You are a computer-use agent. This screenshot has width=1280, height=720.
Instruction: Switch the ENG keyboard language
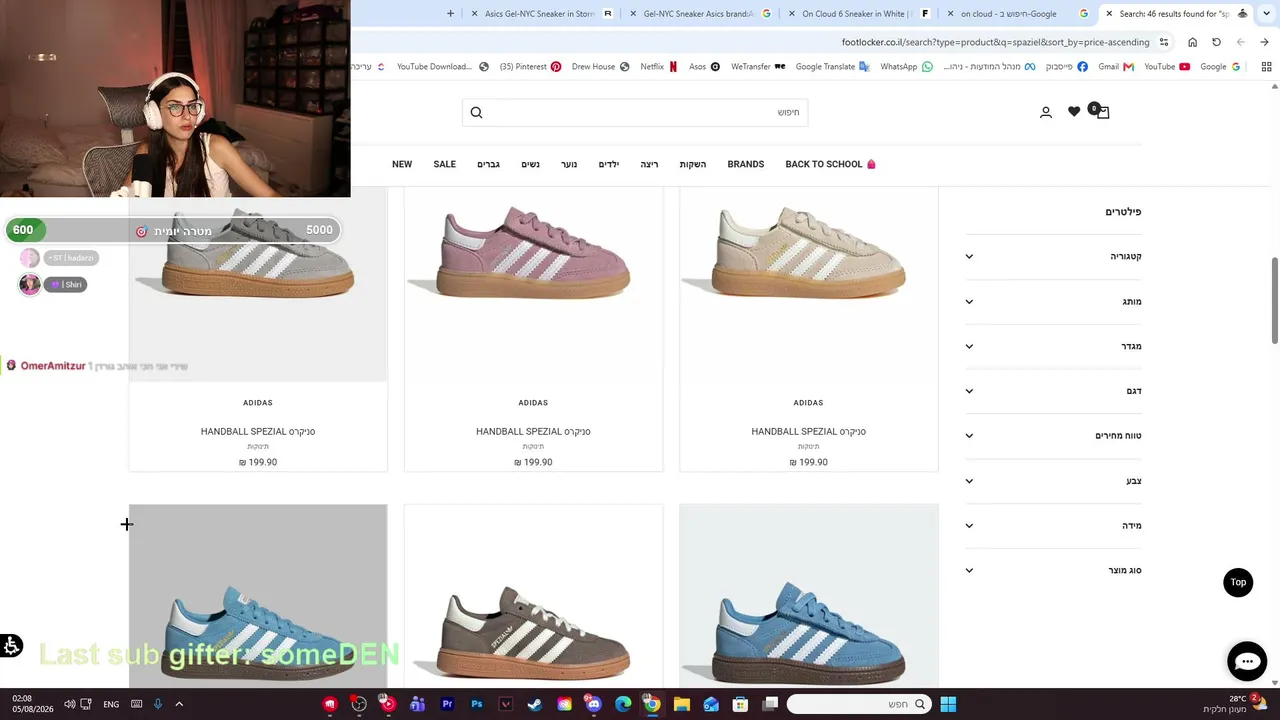pos(111,704)
